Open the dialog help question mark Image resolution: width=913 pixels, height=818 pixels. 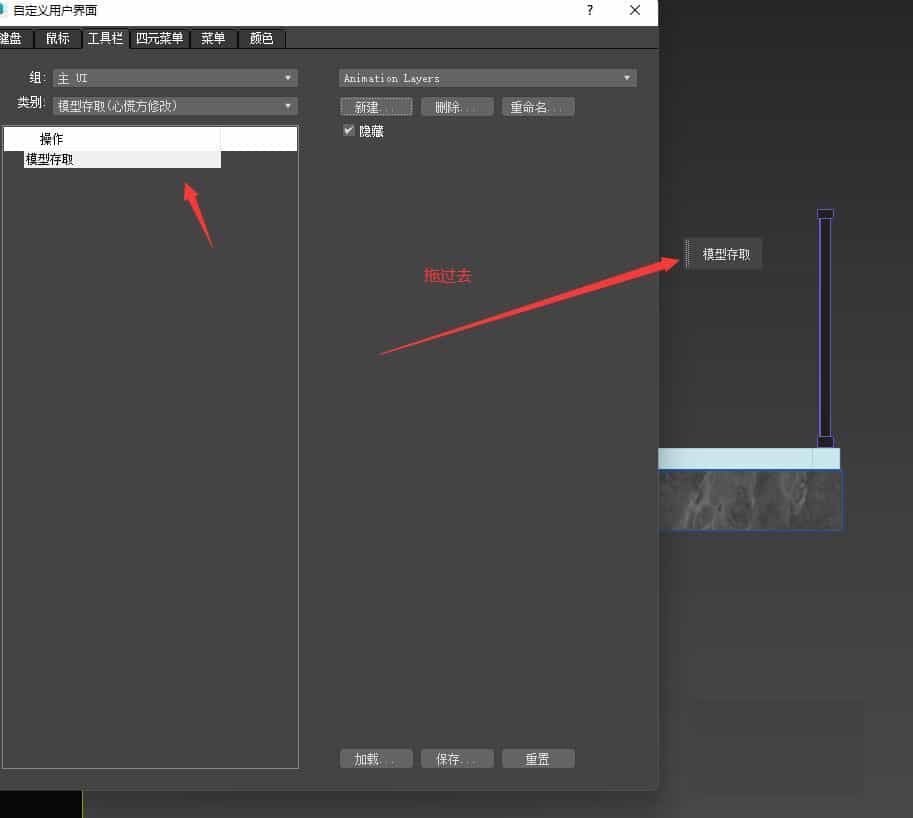(x=590, y=10)
